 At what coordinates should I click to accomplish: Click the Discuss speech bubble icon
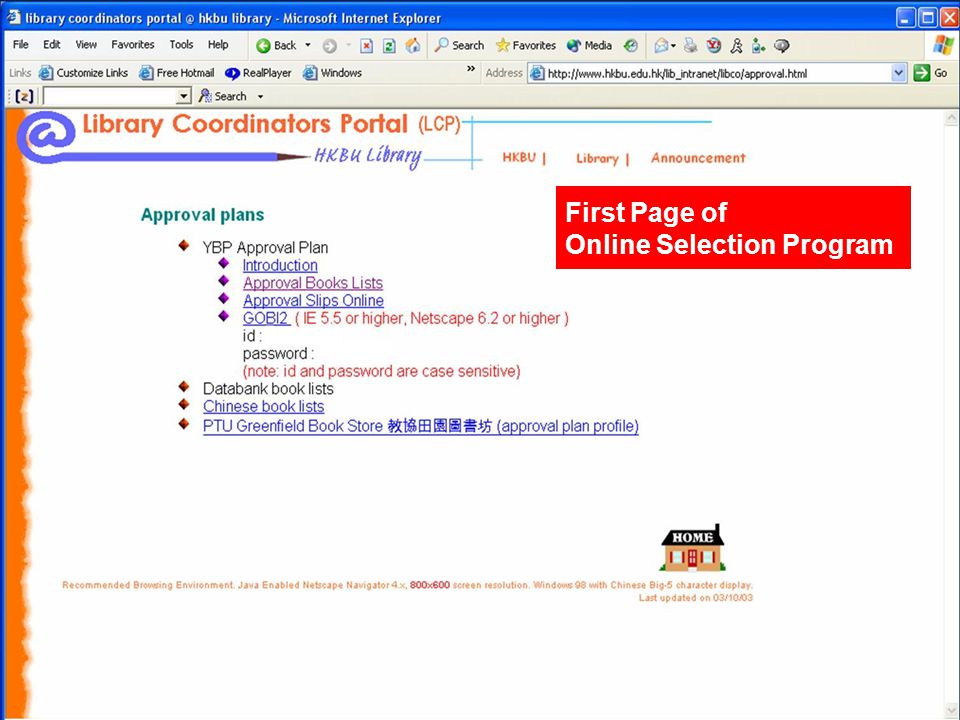tap(782, 45)
